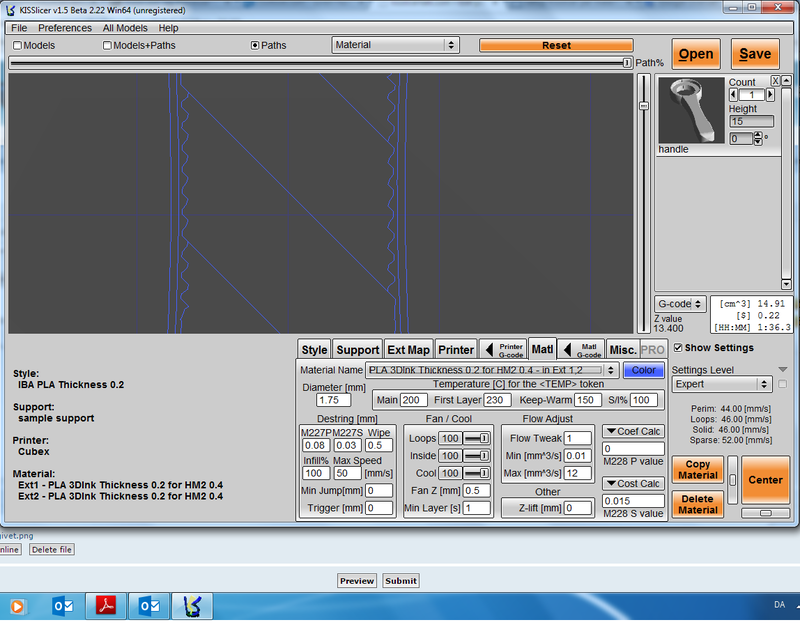
Task: Click the model Height input field
Action: [751, 121]
